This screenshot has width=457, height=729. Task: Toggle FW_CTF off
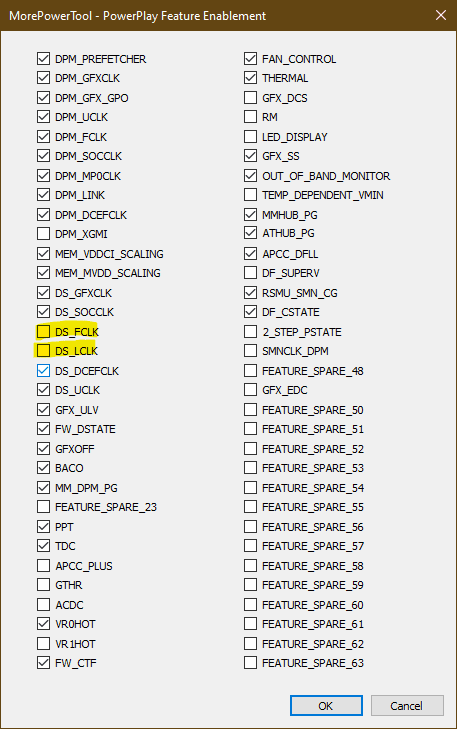pyautogui.click(x=43, y=663)
